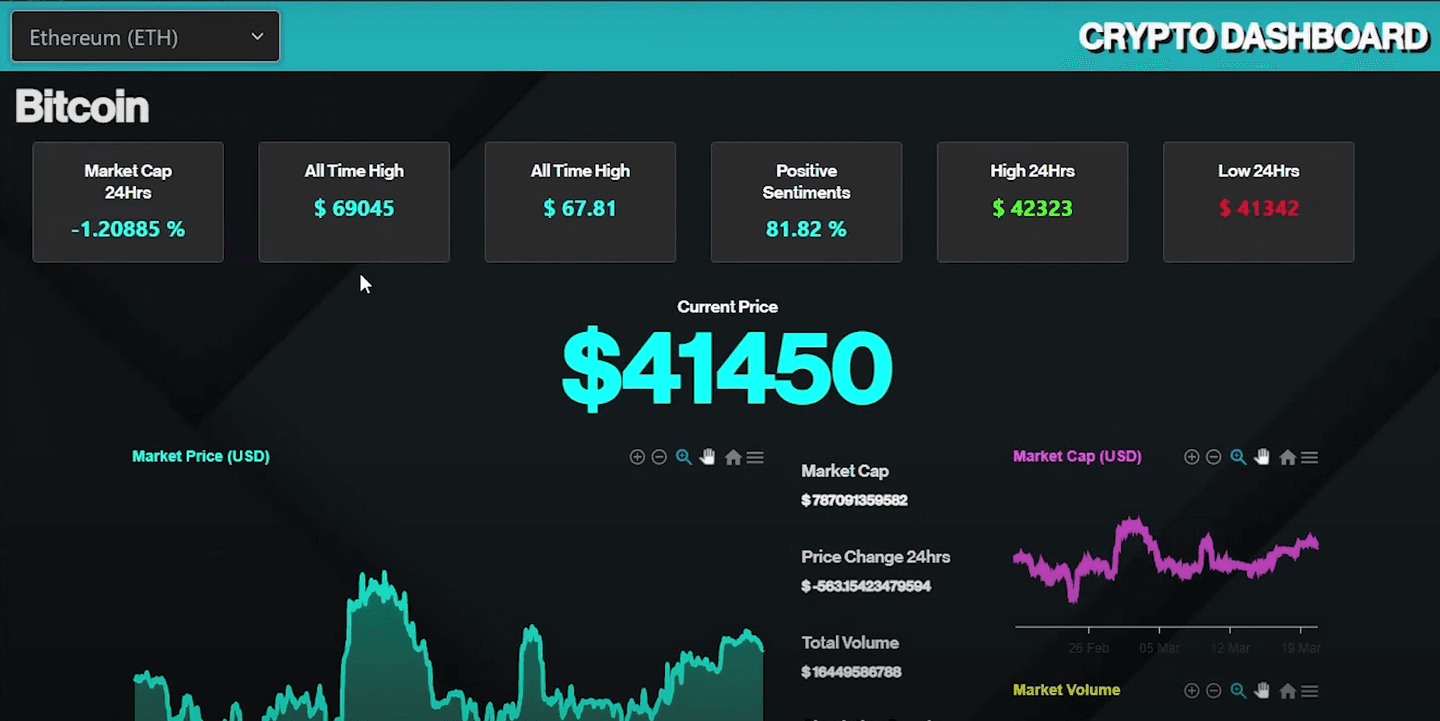Zoom in on the Market Cap chart
This screenshot has height=721, width=1440.
pos(1191,457)
